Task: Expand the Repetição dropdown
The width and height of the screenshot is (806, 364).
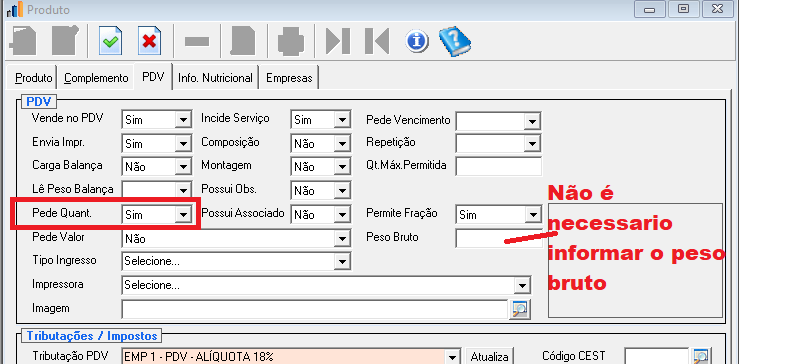Action: tap(532, 143)
